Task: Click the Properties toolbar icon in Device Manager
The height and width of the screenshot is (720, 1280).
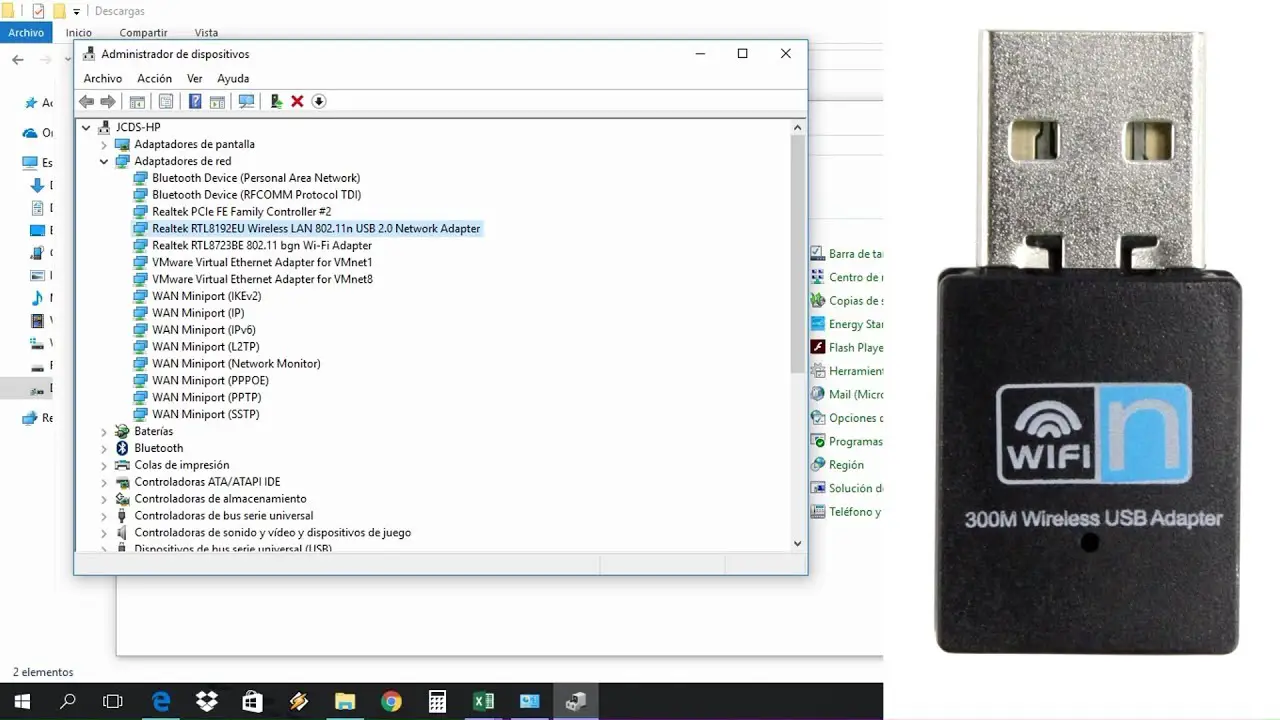Action: coord(165,101)
